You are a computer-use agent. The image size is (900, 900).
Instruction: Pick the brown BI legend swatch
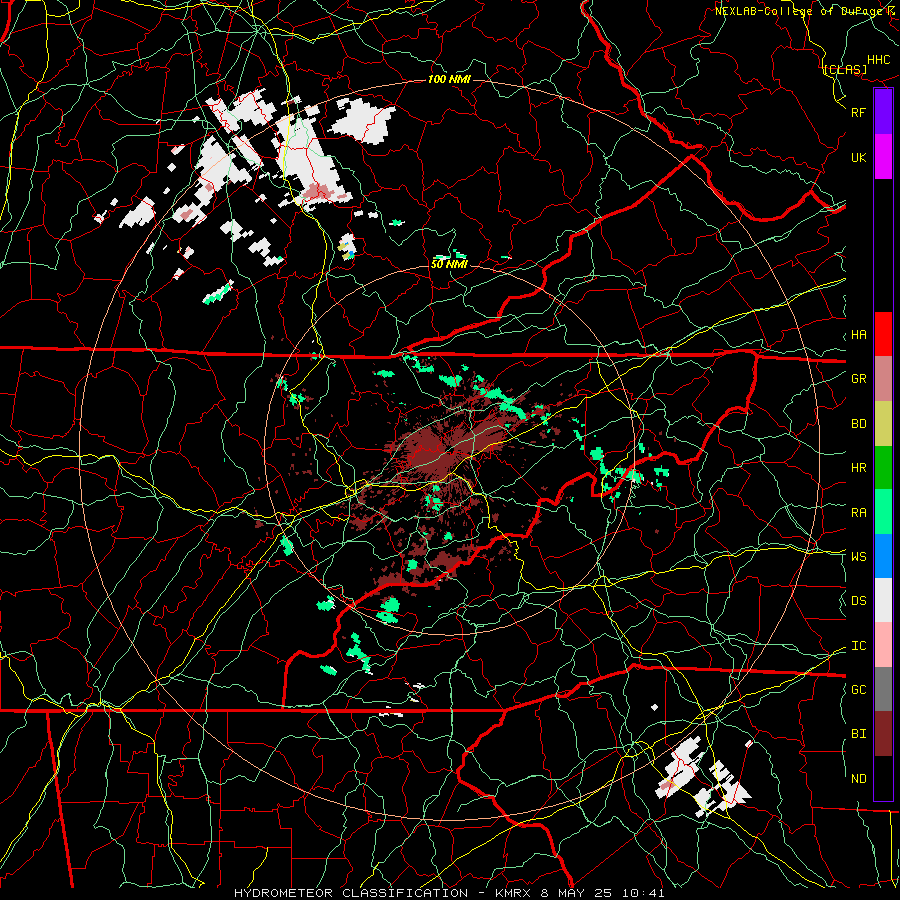pyautogui.click(x=883, y=734)
